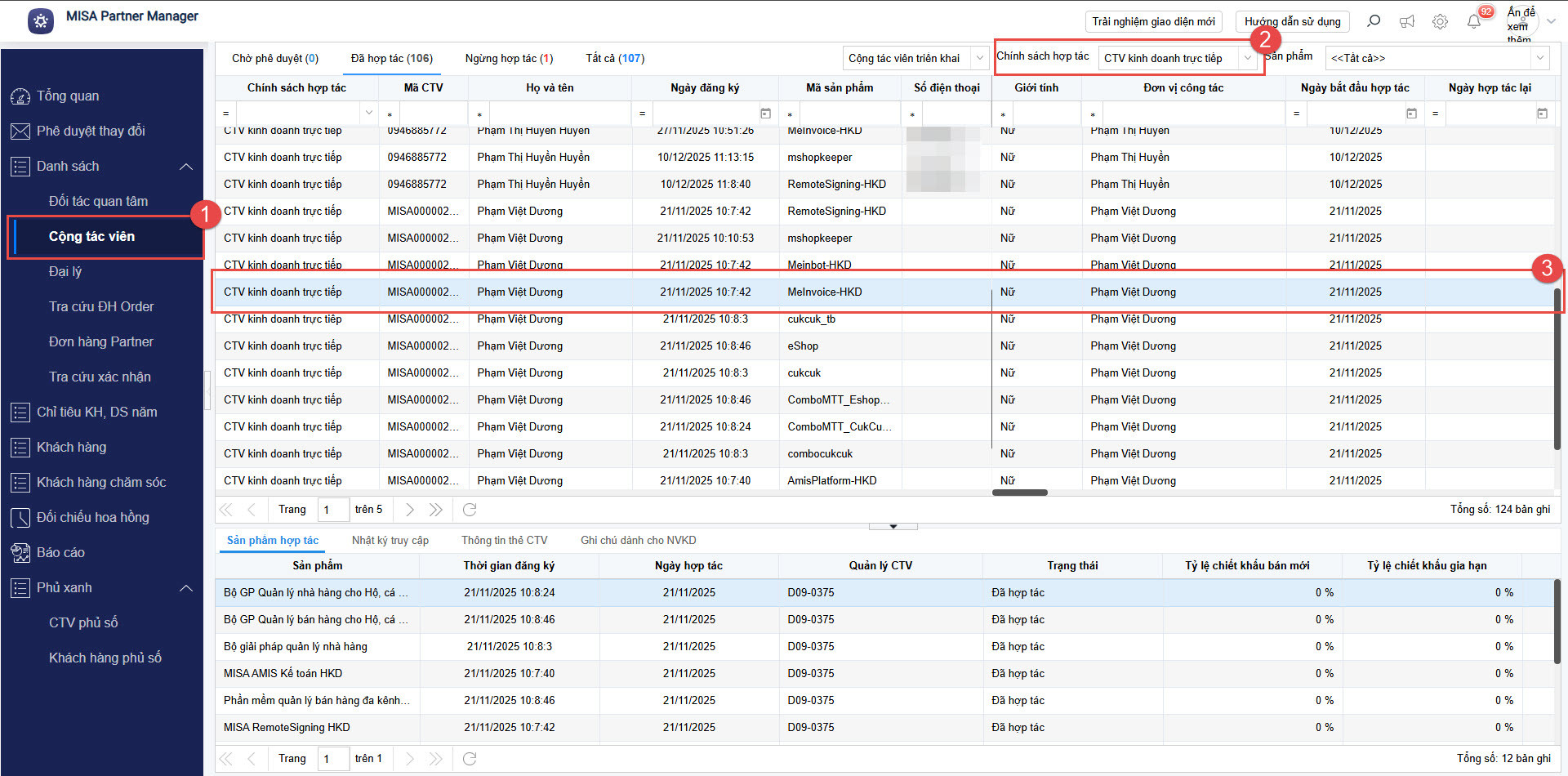
Task: Click the Hướng dẫn sử dụng button
Action: coord(1292,21)
